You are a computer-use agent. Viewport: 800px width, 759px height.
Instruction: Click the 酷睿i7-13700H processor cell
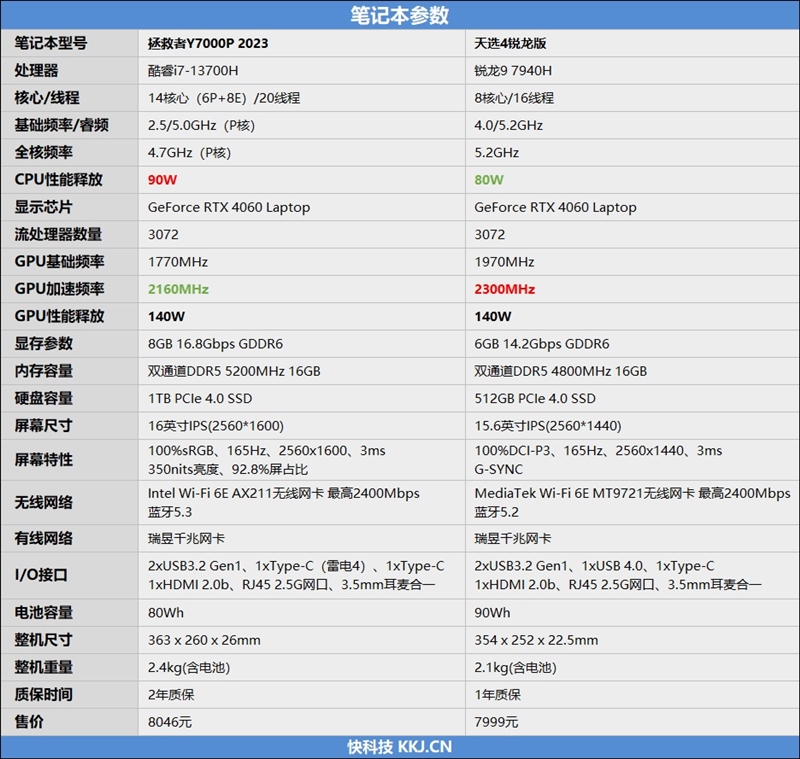click(x=189, y=71)
